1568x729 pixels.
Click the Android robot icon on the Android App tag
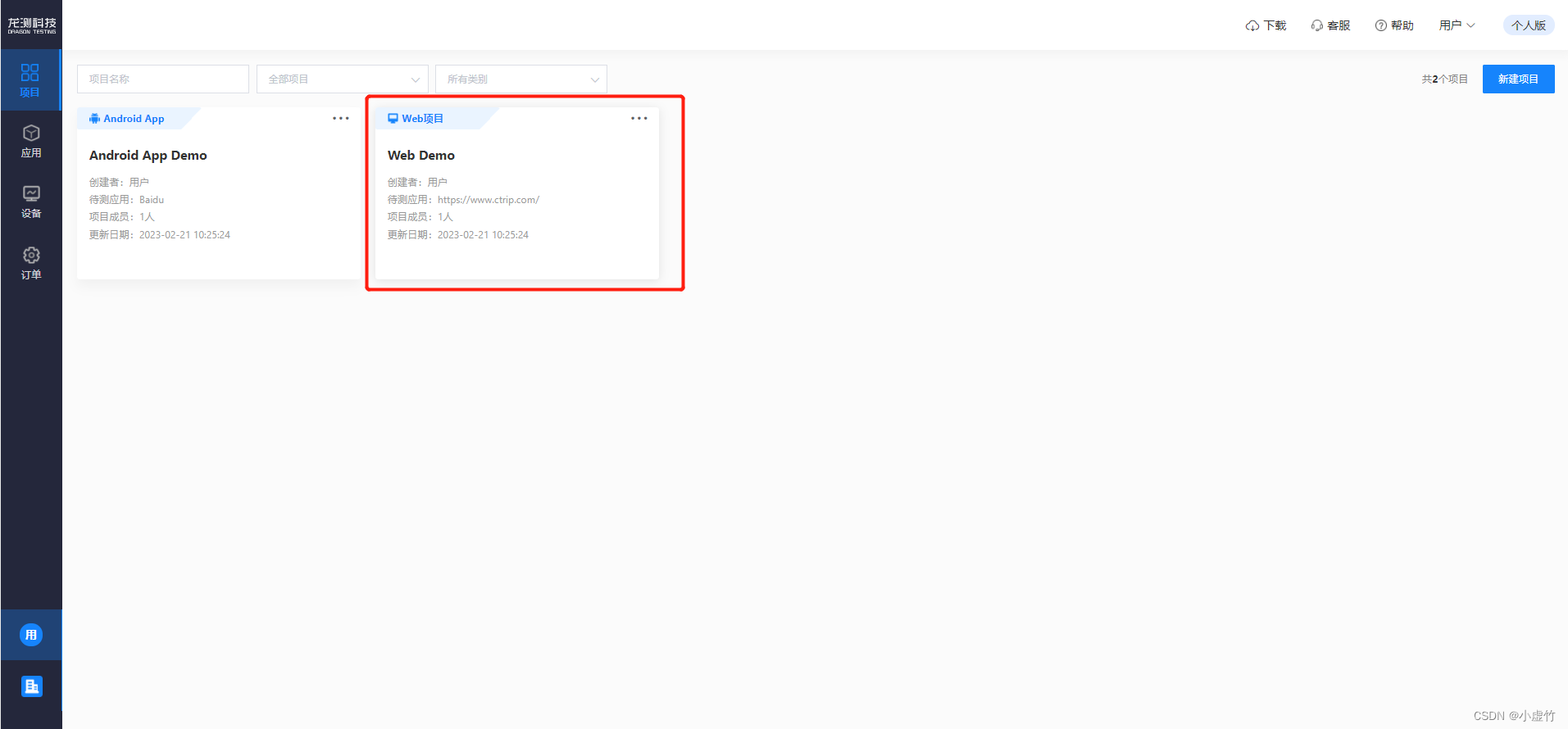(94, 119)
